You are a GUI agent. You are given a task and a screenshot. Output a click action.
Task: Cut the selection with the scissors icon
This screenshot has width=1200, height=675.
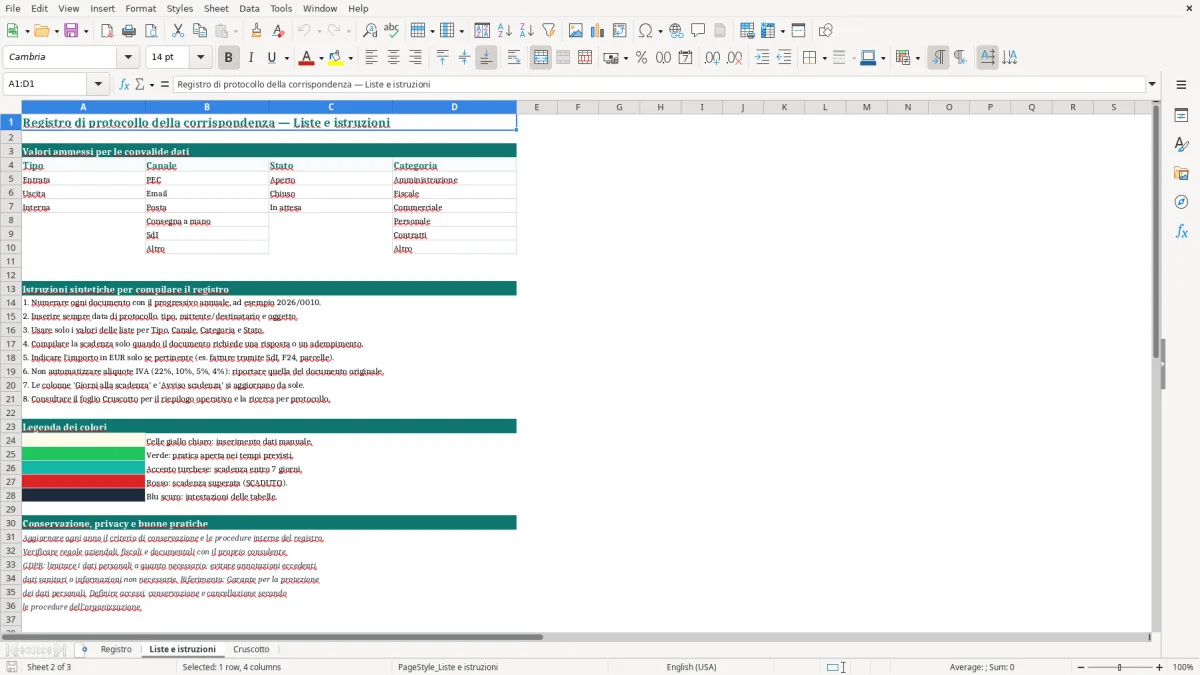pos(178,31)
